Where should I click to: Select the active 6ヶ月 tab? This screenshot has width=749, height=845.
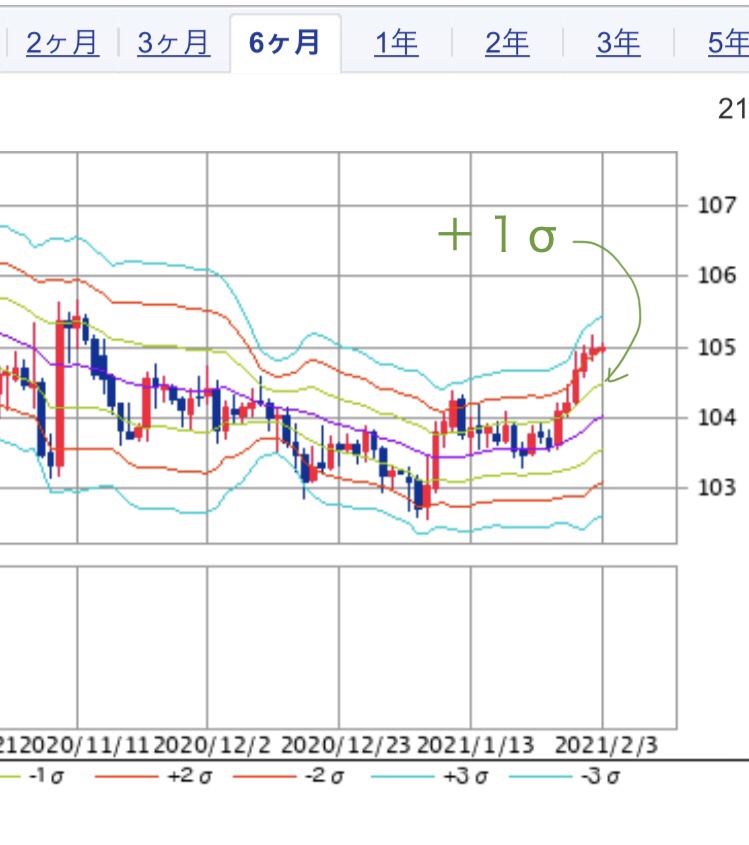pyautogui.click(x=285, y=43)
